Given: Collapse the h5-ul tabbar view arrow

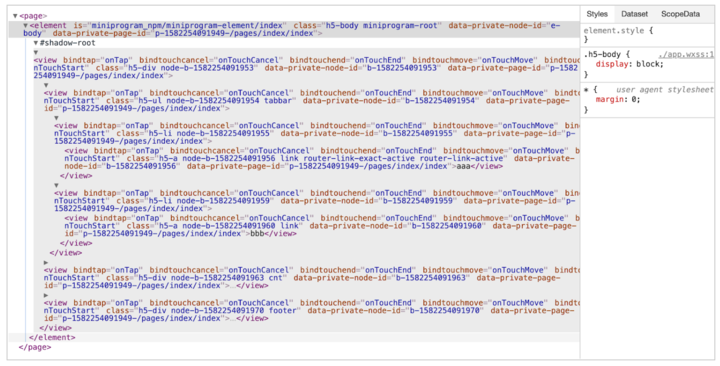Looking at the screenshot, I should [x=46, y=85].
